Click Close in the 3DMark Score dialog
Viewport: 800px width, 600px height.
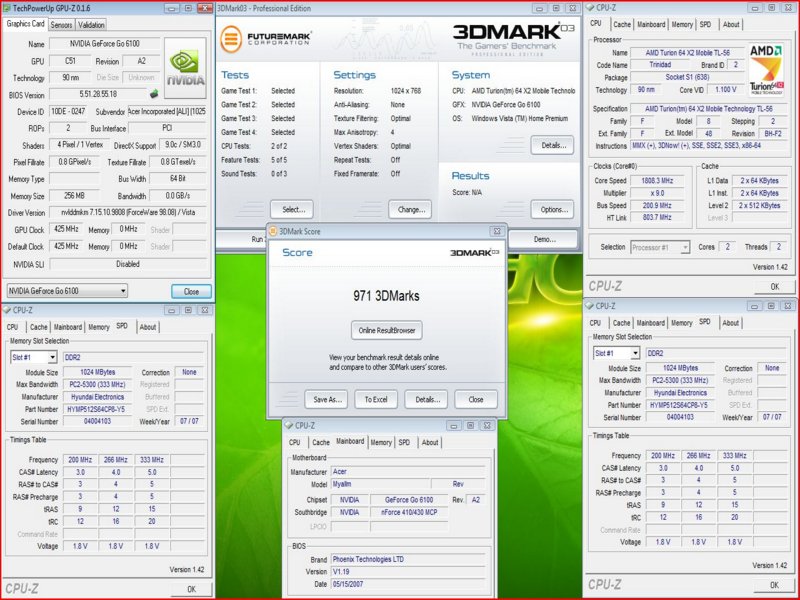pos(476,399)
